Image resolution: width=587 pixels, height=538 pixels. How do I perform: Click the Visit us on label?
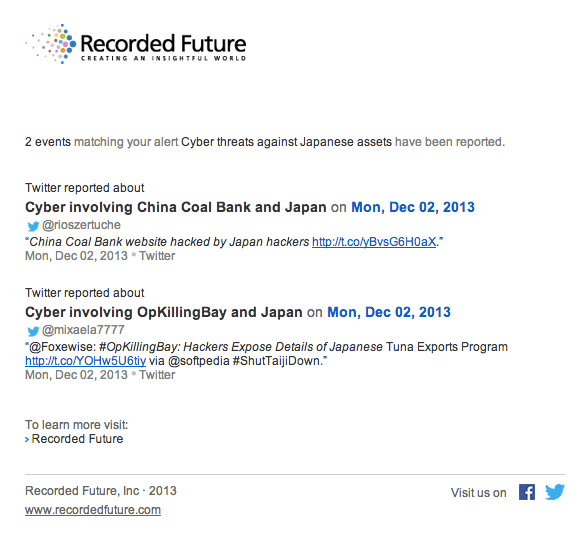coord(478,493)
